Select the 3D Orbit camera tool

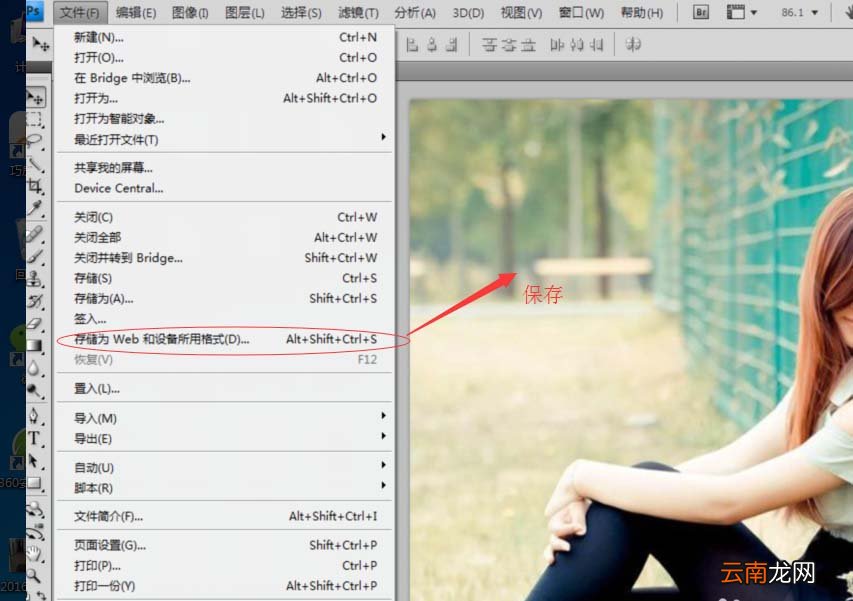(35, 531)
